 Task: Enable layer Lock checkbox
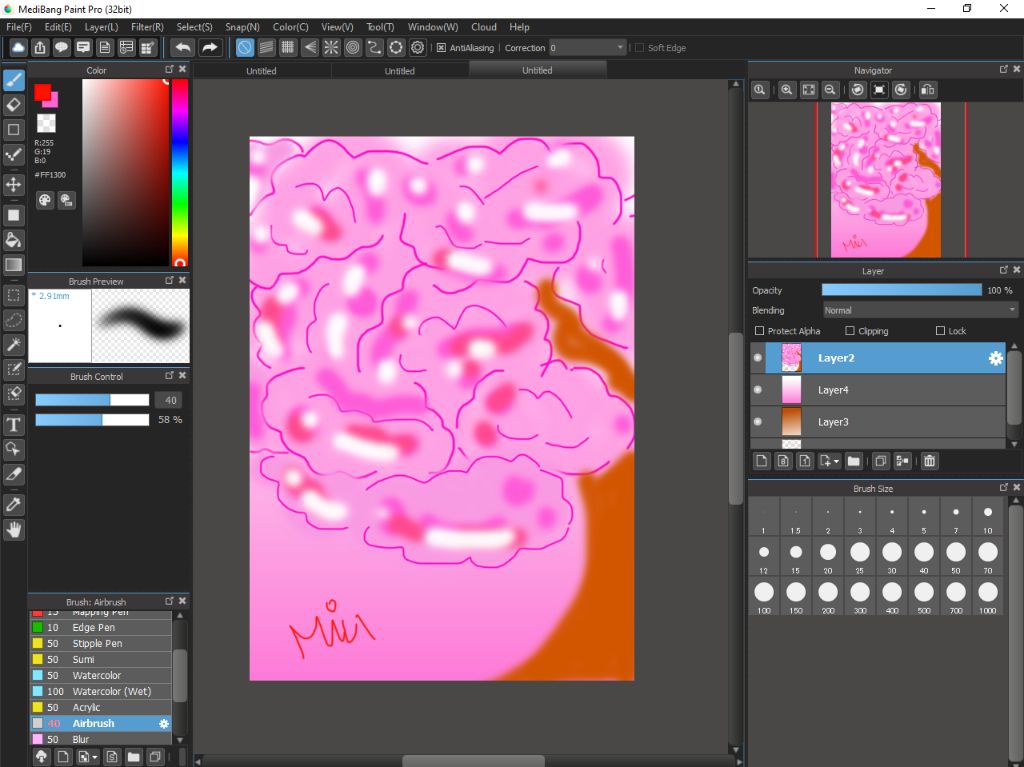[940, 331]
